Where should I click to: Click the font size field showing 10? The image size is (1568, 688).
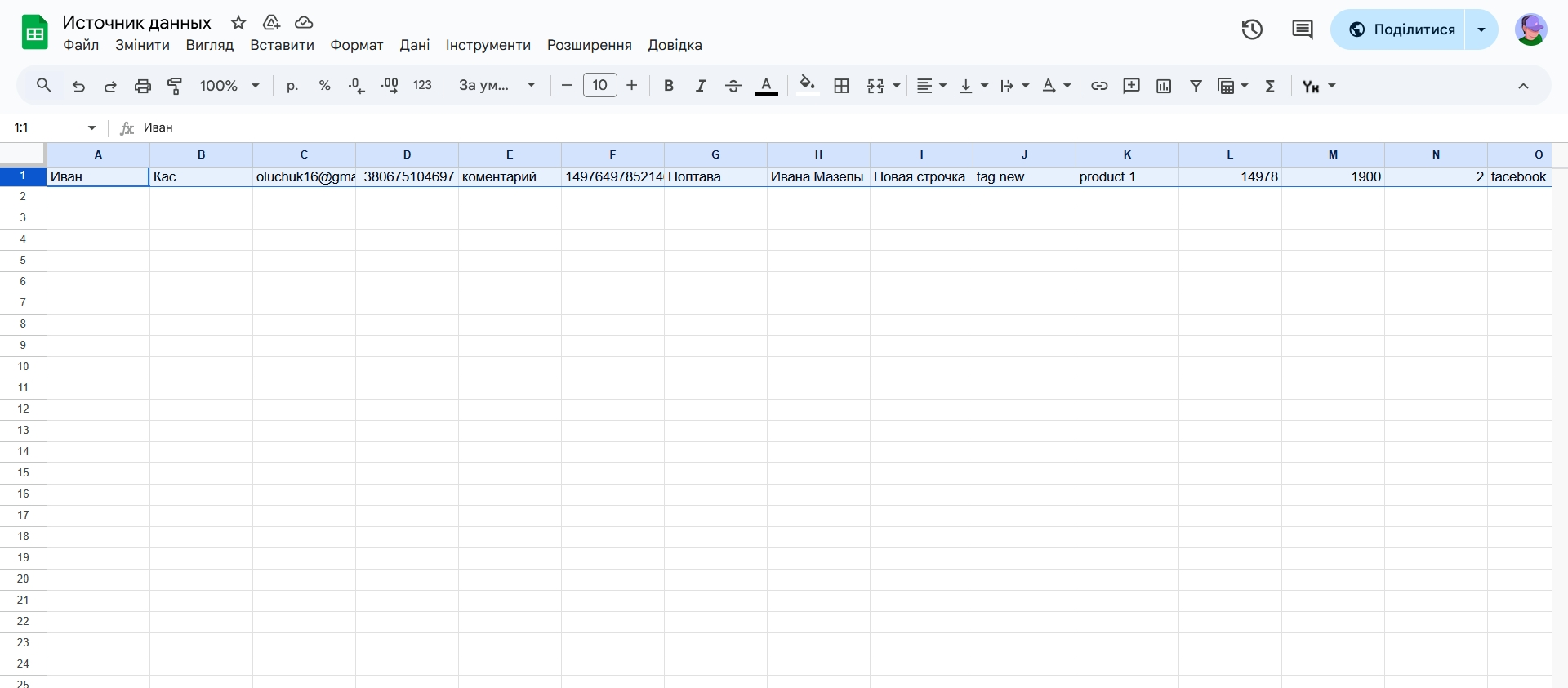click(600, 85)
